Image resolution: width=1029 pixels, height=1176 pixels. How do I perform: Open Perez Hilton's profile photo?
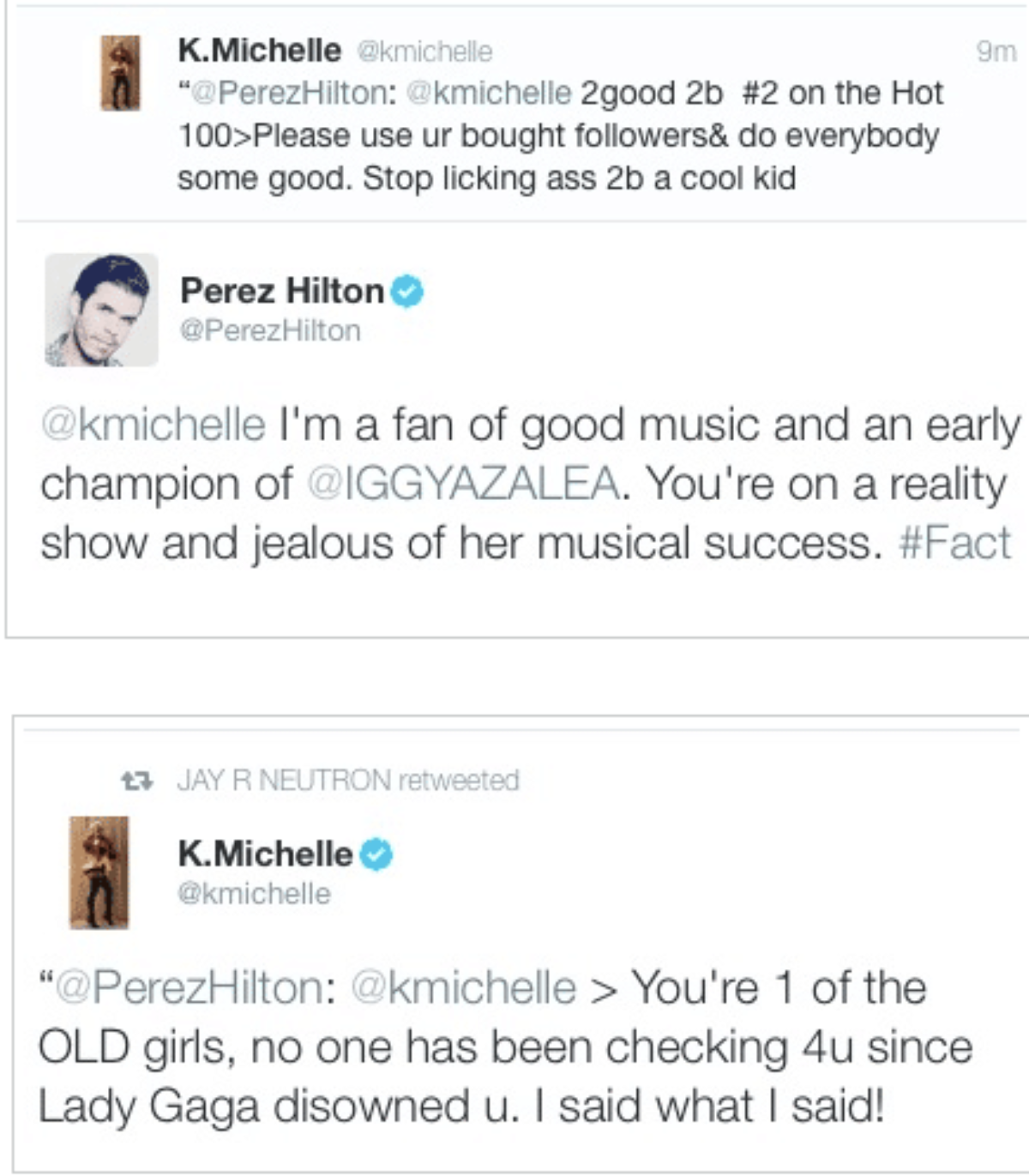click(101, 310)
